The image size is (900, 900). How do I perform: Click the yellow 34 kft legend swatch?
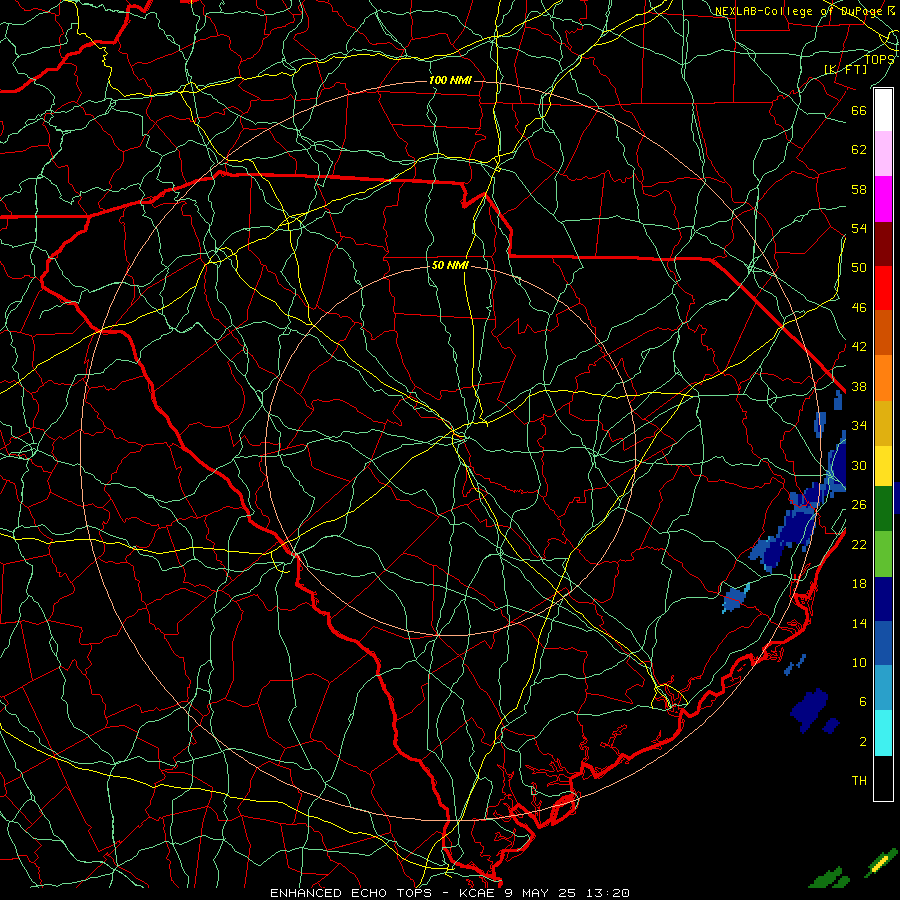tap(883, 465)
